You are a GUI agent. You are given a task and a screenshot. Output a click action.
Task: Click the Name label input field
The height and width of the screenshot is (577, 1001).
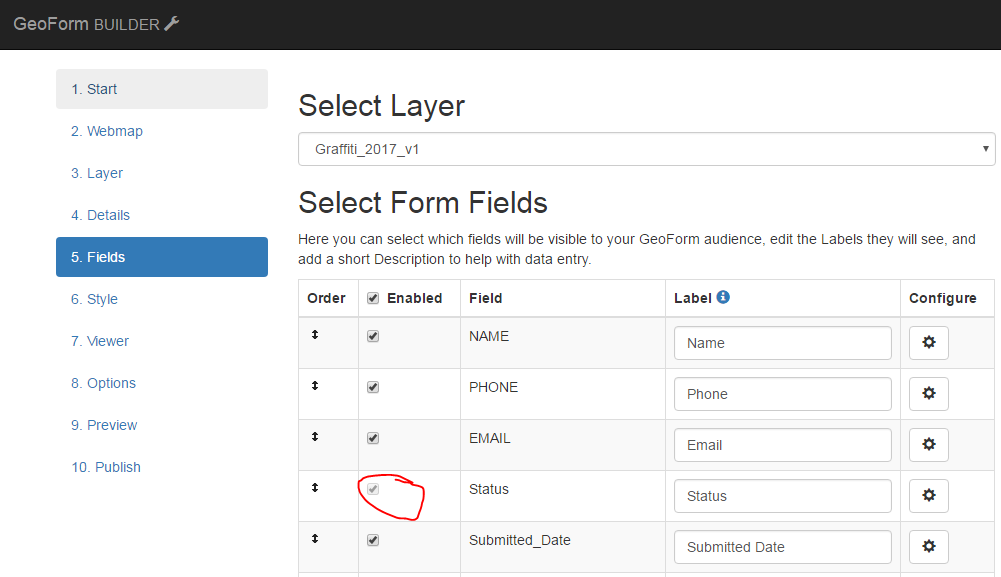click(782, 343)
